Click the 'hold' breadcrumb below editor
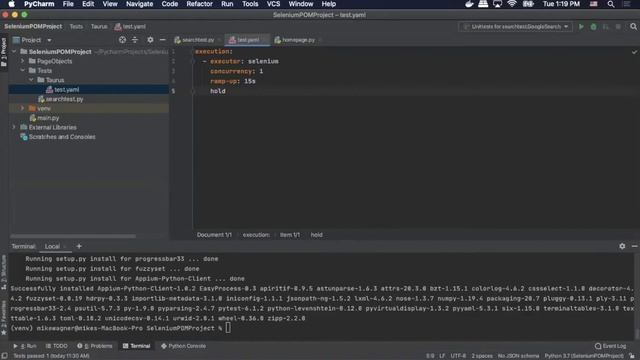Image resolution: width=640 pixels, height=360 pixels. point(316,235)
